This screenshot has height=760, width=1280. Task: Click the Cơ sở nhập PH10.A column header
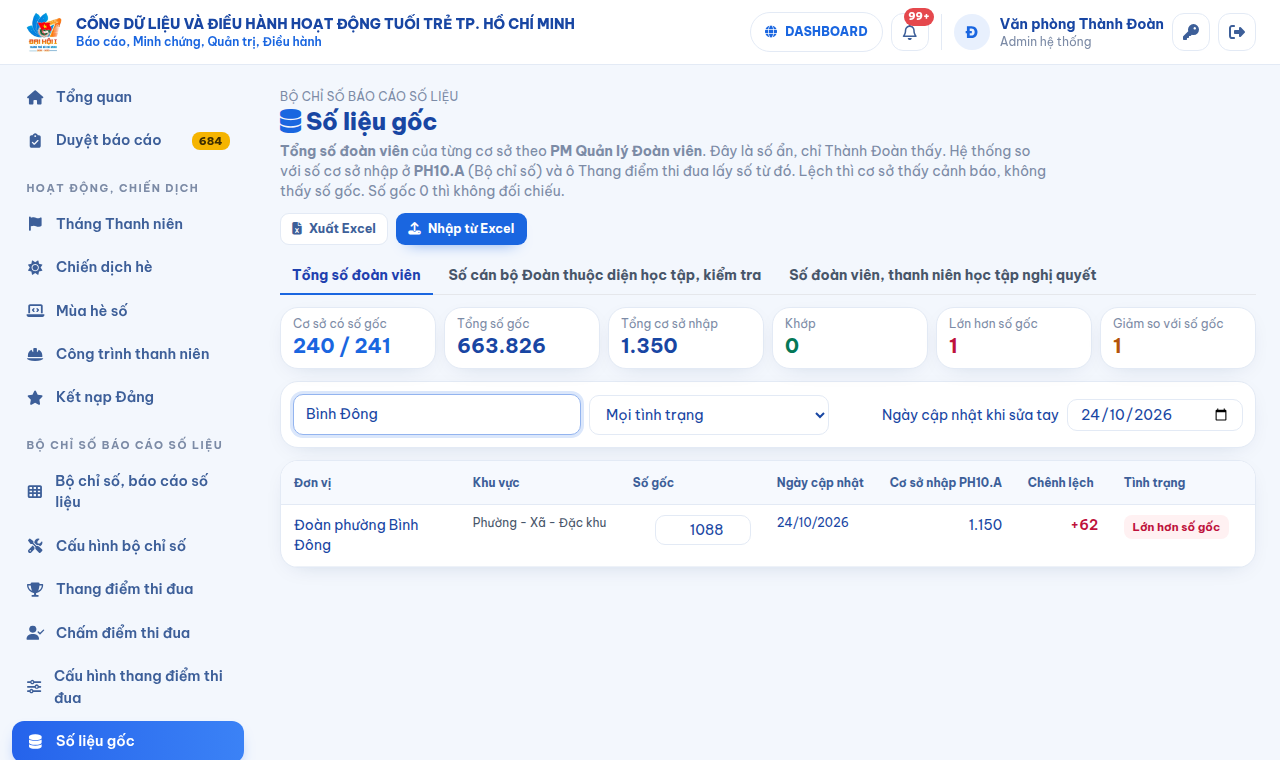coord(946,483)
